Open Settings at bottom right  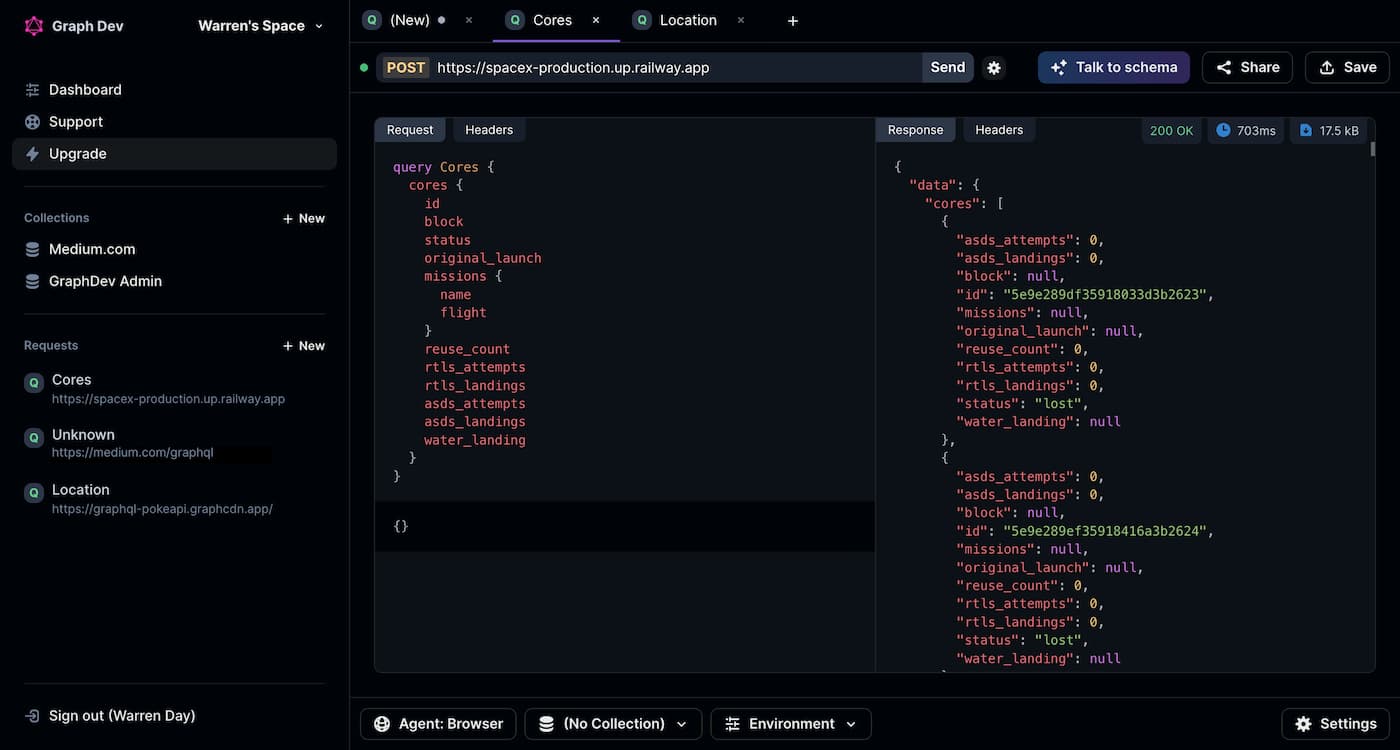1335,724
